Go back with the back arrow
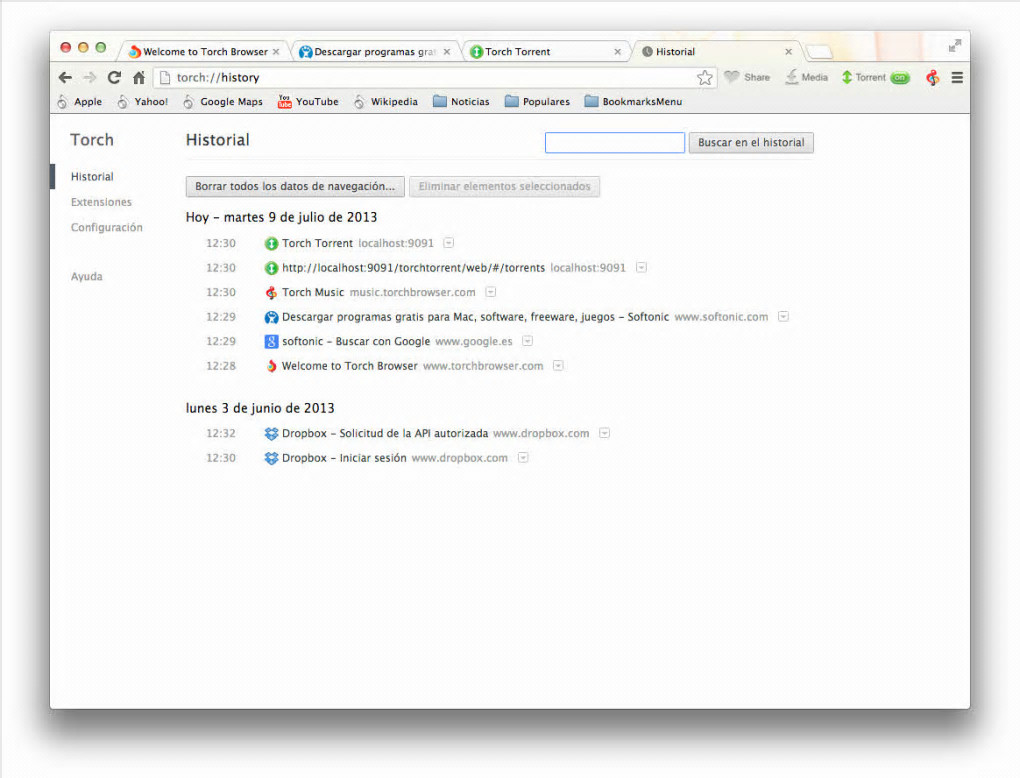1020x778 pixels. (x=65, y=77)
